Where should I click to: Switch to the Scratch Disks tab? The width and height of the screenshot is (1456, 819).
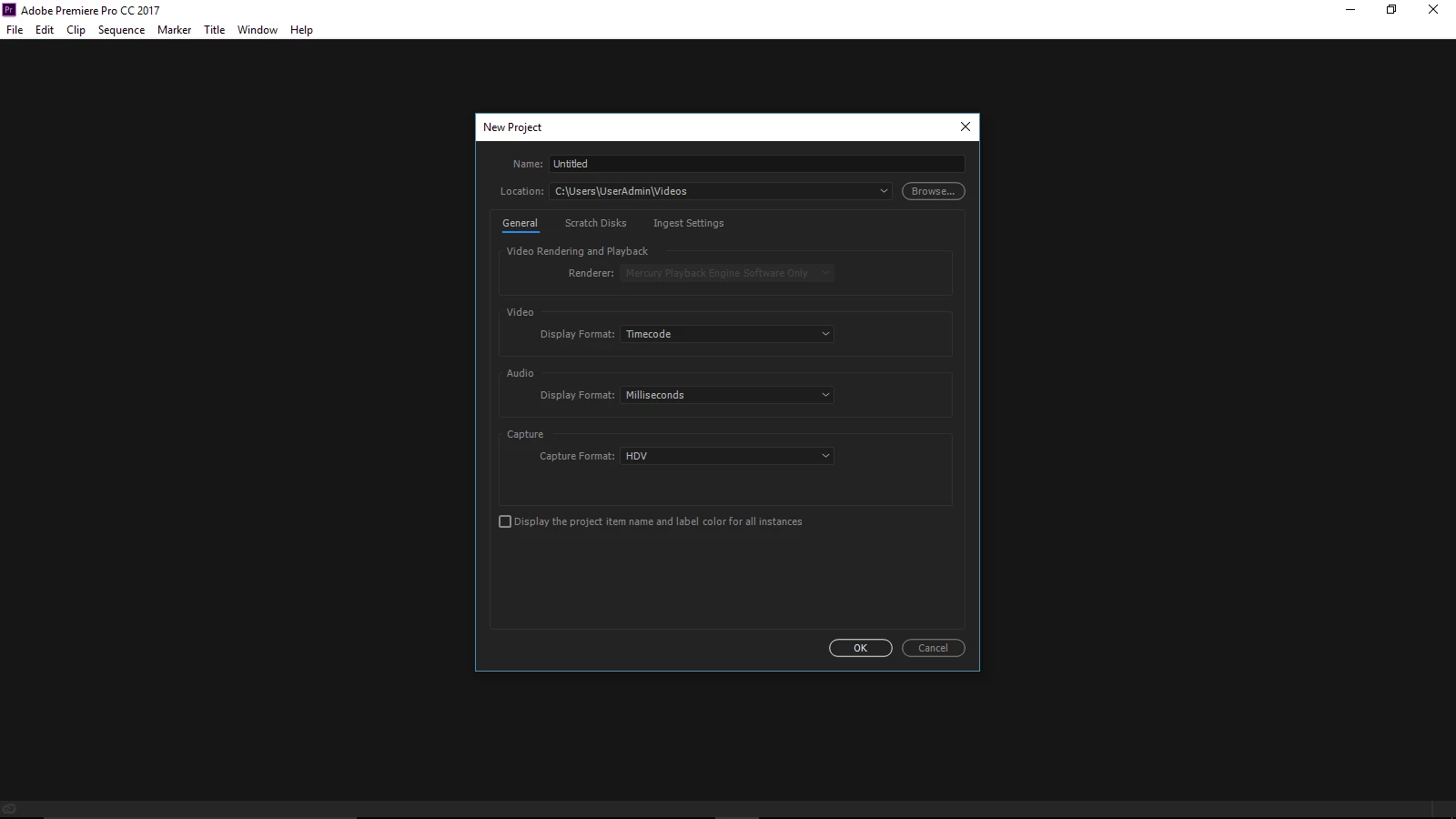coord(595,223)
